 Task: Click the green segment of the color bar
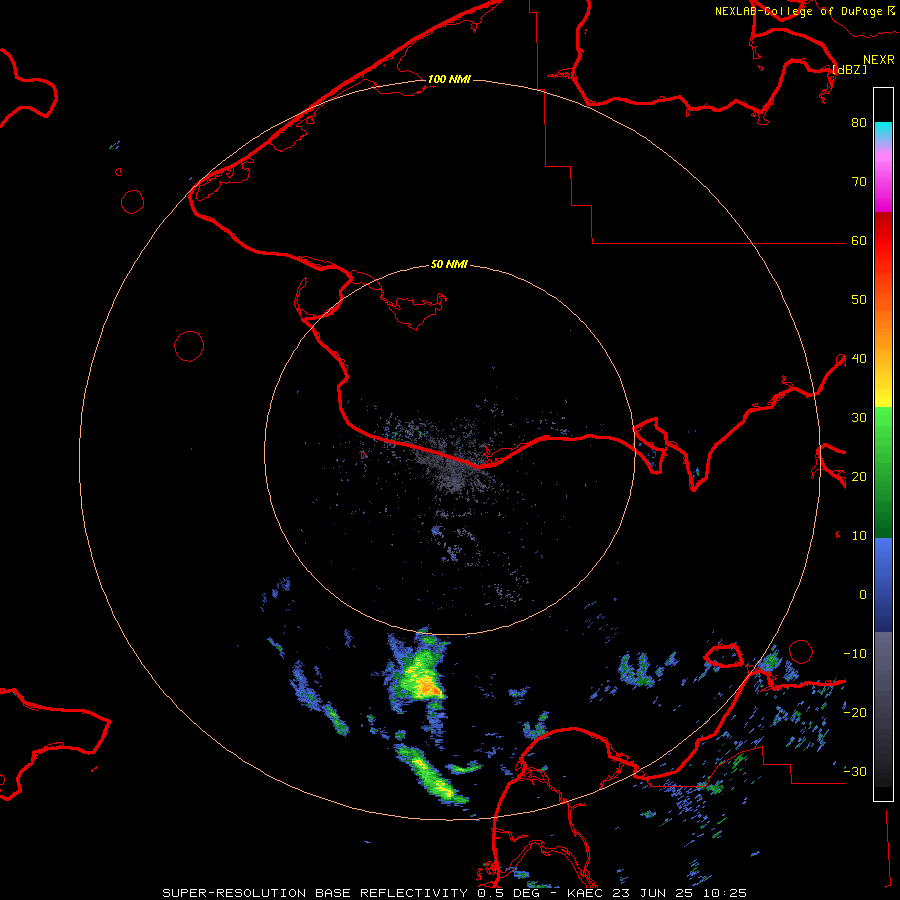[x=883, y=472]
